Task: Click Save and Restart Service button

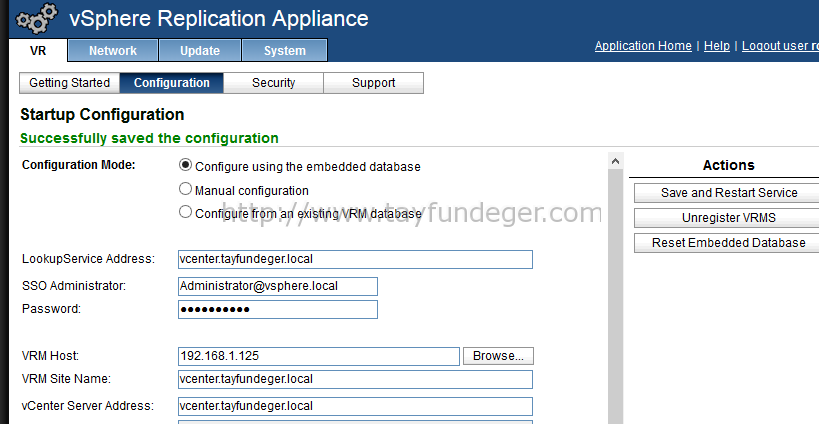Action: point(729,193)
